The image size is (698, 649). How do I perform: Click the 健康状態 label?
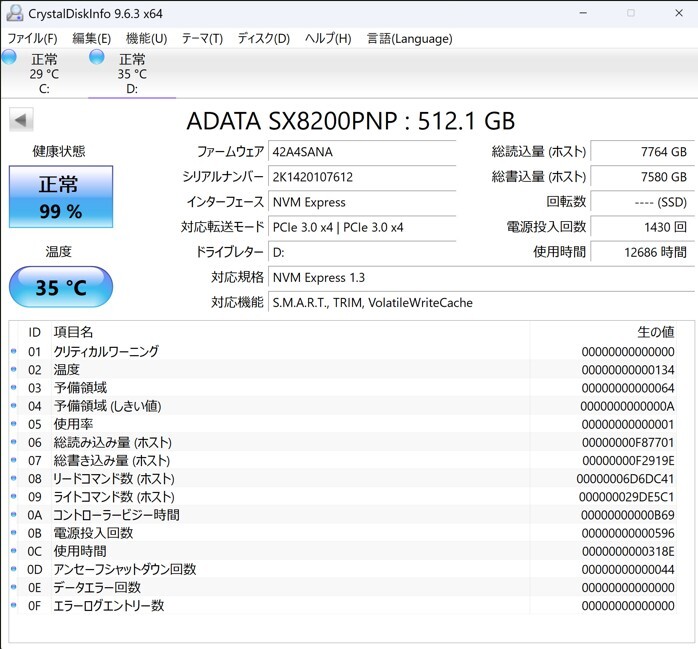point(58,151)
